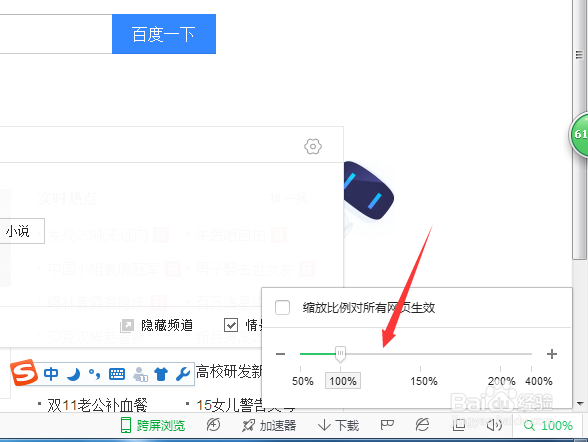Open Sogou skin shirt icon
Screen dimensions: 588x442
[x=161, y=374]
